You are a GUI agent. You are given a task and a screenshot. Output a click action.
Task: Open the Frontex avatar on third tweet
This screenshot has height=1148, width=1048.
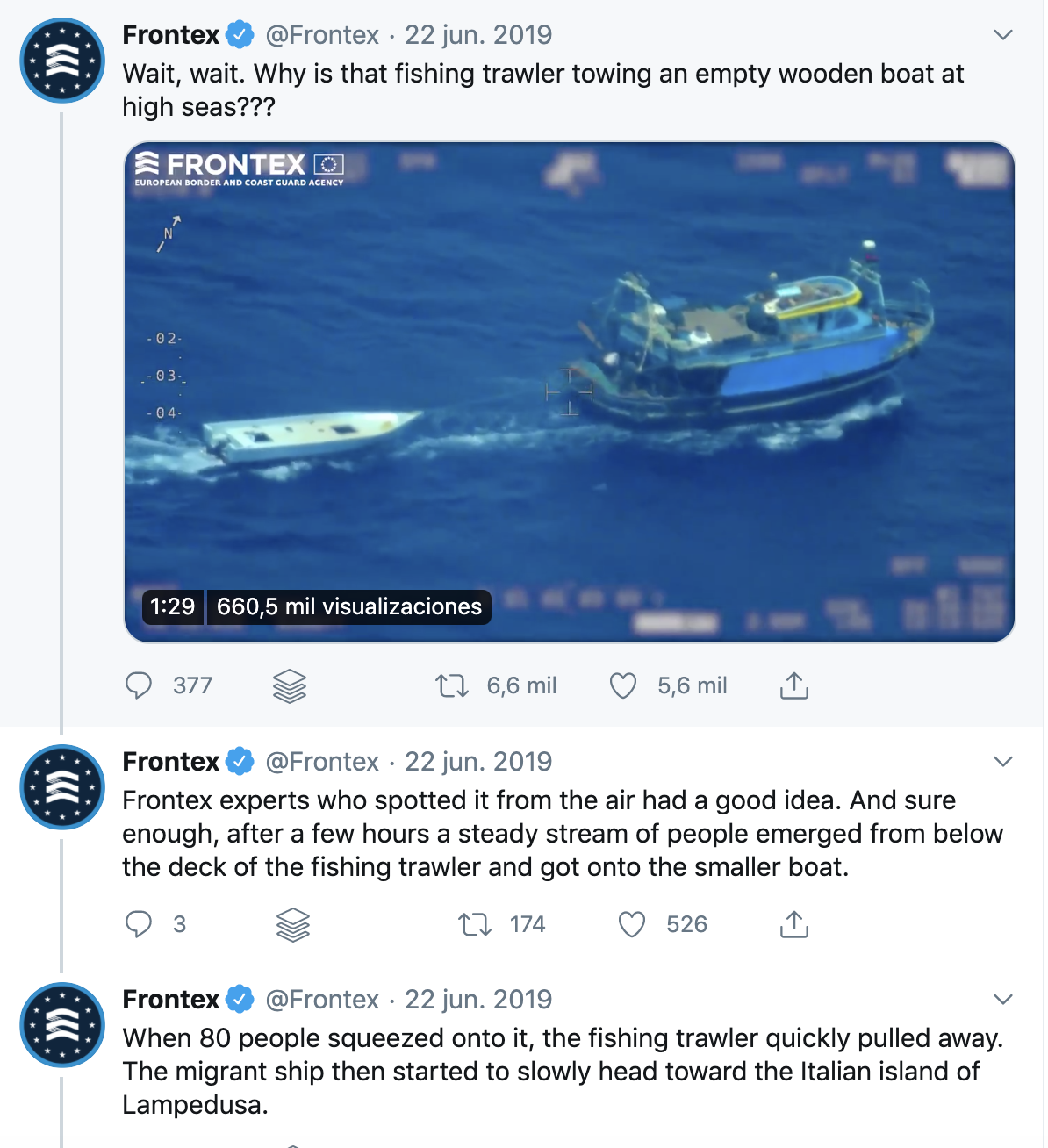(62, 1025)
